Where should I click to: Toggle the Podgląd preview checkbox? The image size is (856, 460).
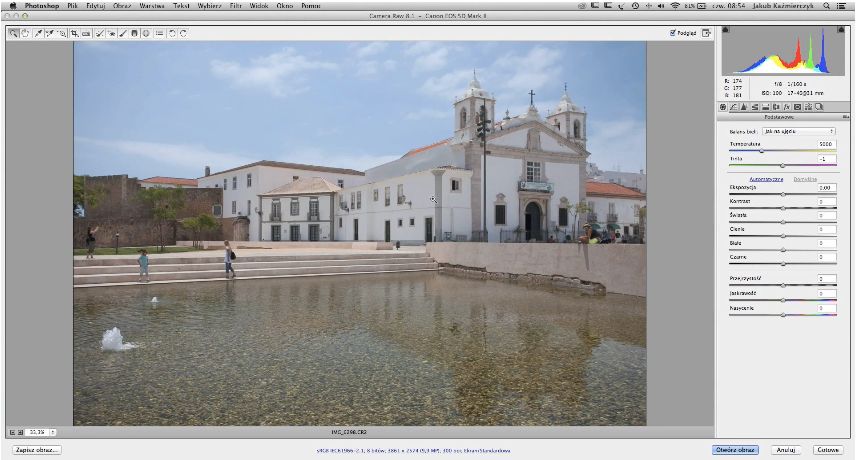[673, 33]
